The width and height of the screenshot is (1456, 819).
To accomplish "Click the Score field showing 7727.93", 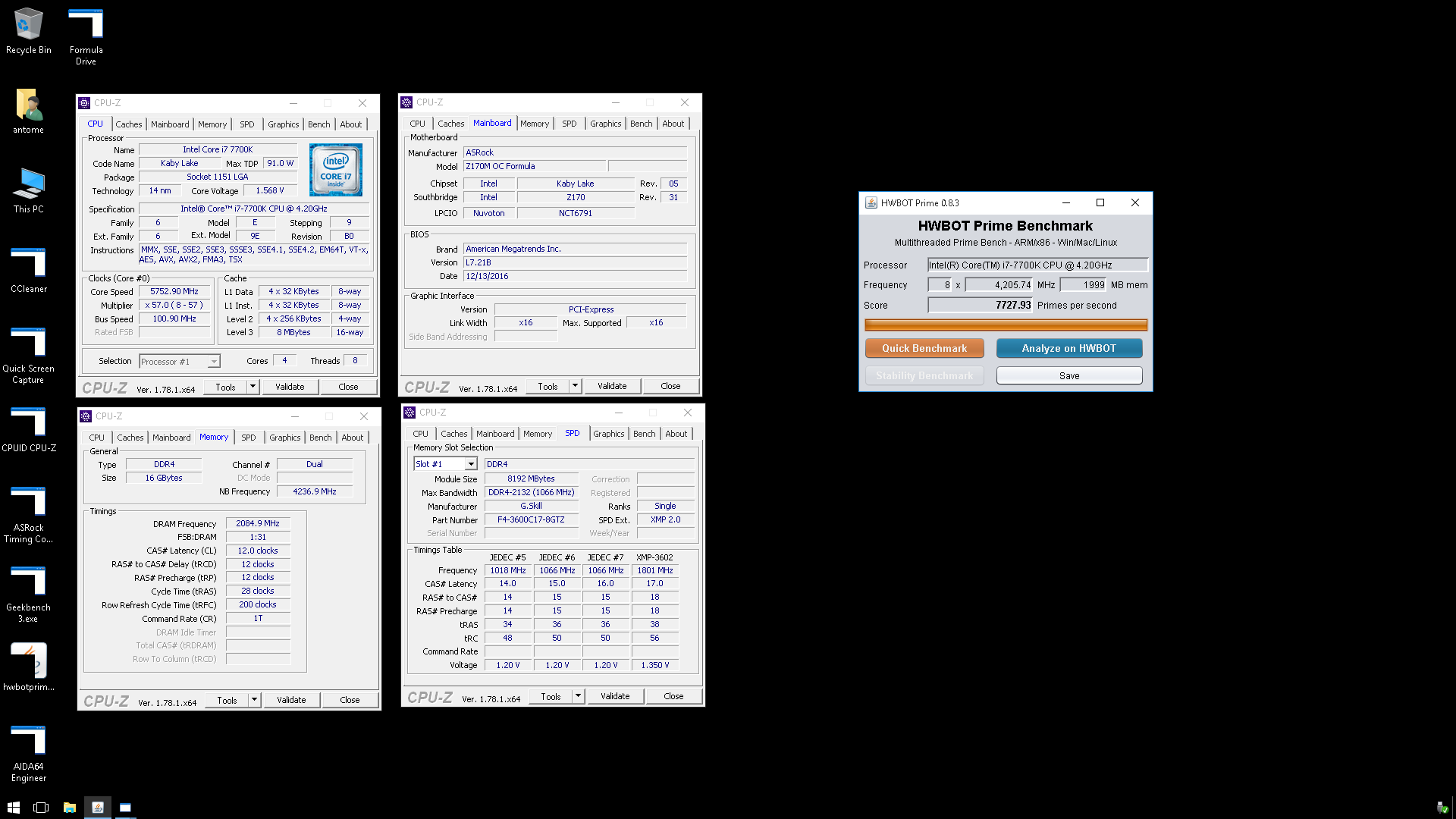I will 981,305.
